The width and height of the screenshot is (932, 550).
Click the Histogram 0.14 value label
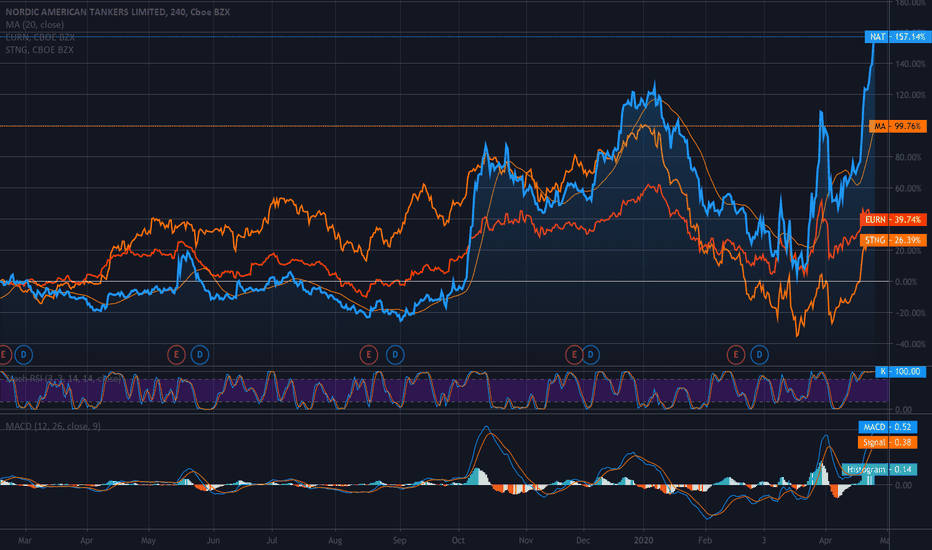coord(880,470)
